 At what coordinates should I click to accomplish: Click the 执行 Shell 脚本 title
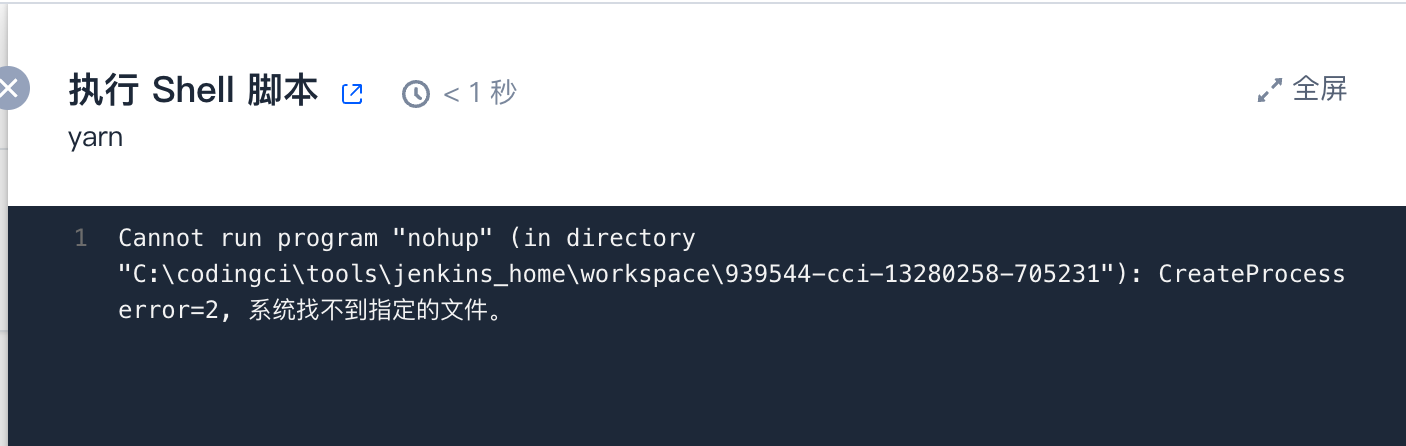coord(193,92)
